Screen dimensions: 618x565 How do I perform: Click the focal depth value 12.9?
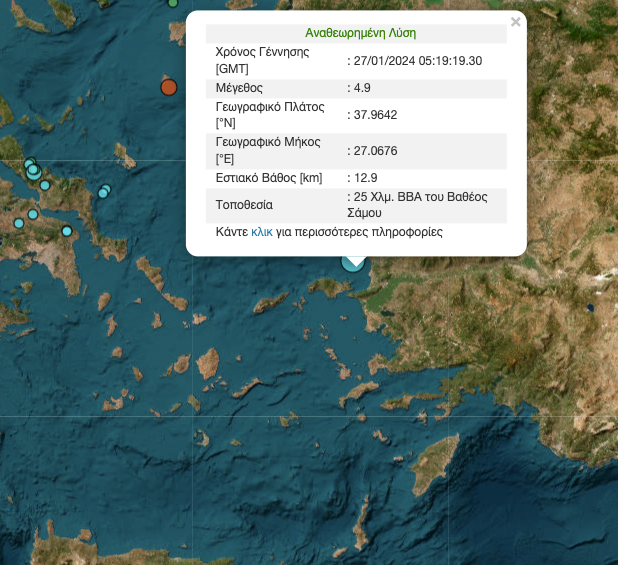point(365,178)
